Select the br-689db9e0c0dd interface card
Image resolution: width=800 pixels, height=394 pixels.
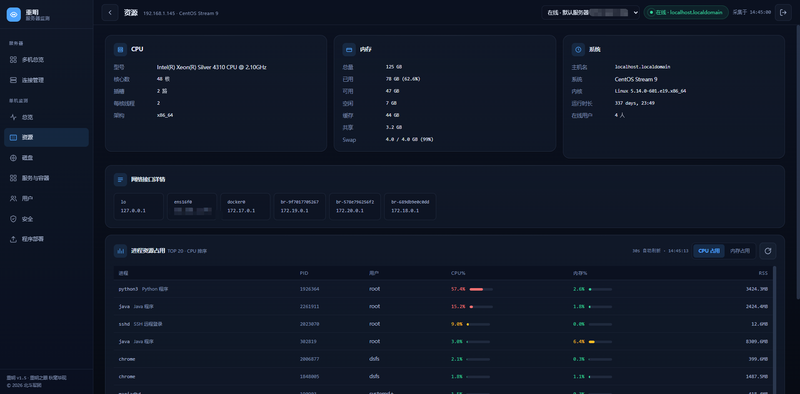coord(410,206)
